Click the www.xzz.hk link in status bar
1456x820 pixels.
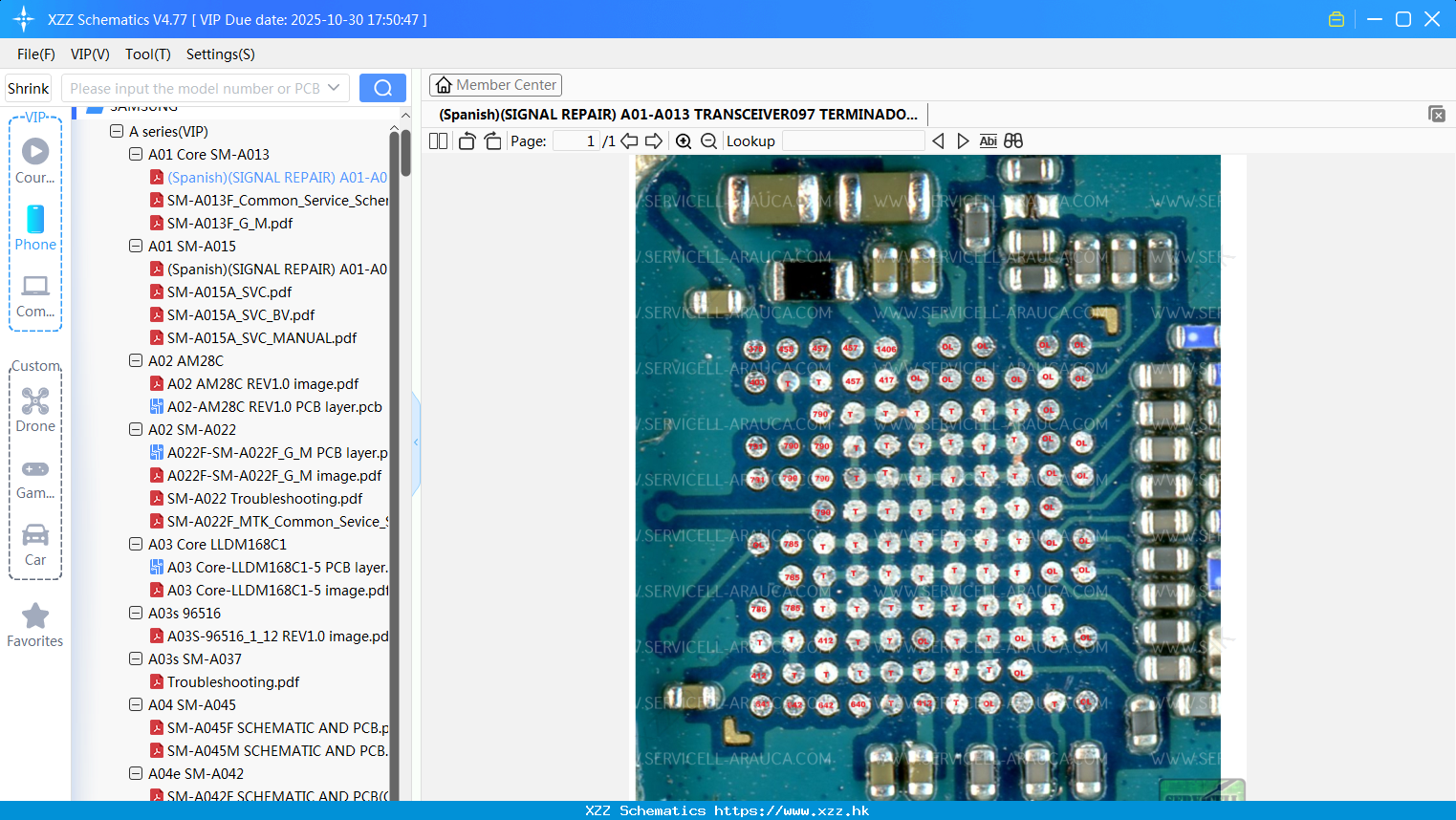click(x=792, y=810)
